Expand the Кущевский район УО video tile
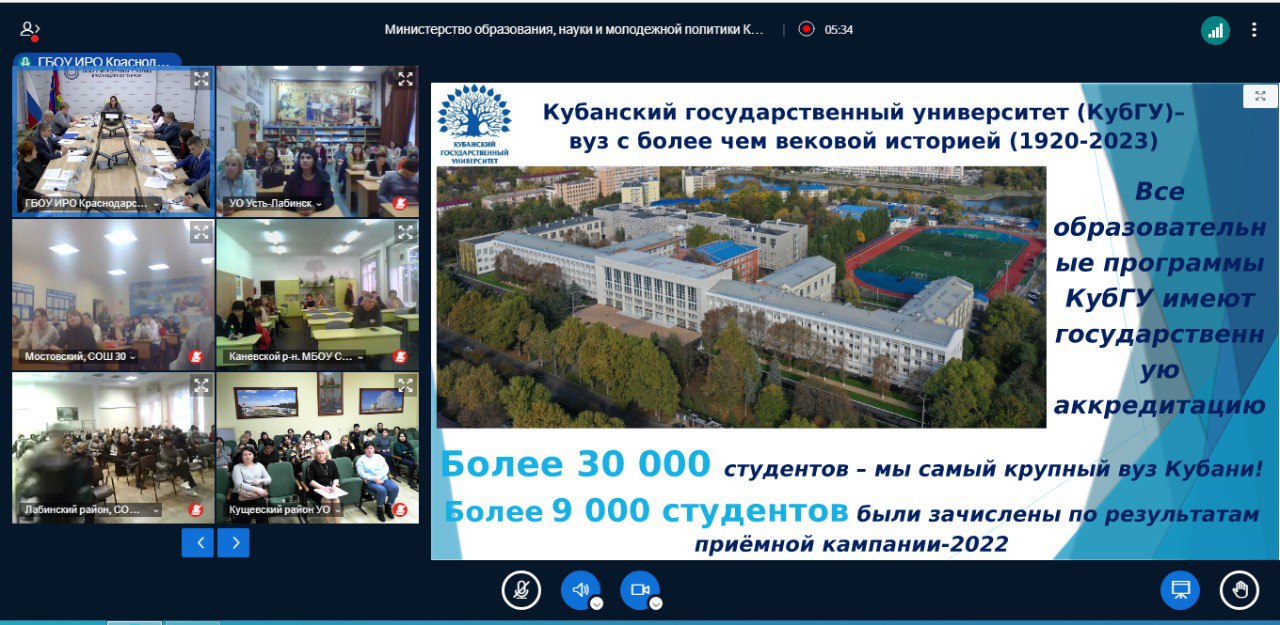The height and width of the screenshot is (625, 1280). click(x=405, y=385)
